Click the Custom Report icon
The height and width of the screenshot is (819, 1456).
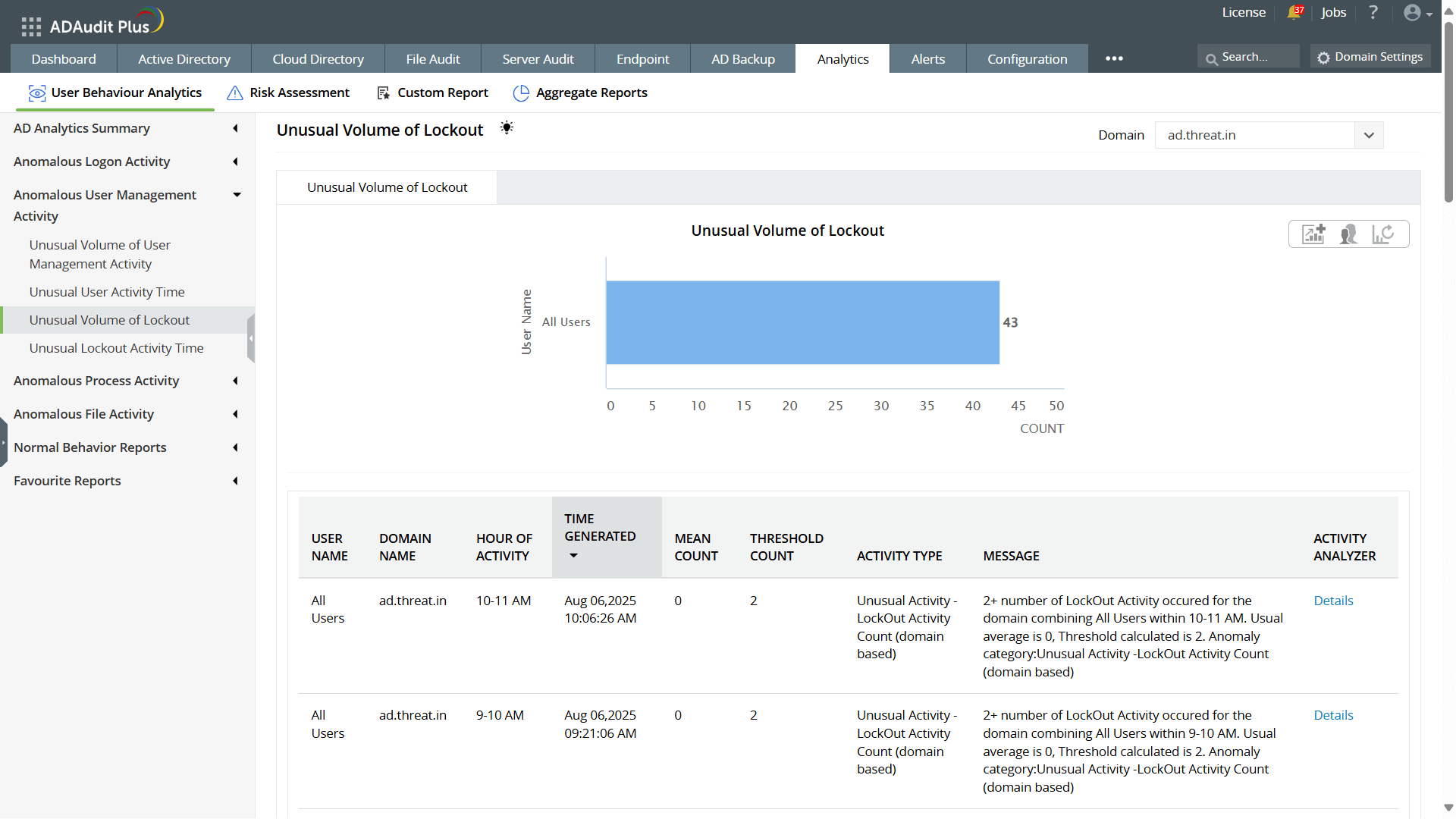click(x=382, y=92)
